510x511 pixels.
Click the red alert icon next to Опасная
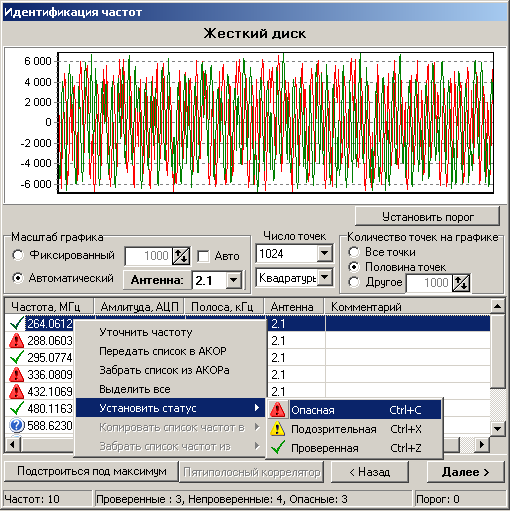click(x=277, y=410)
